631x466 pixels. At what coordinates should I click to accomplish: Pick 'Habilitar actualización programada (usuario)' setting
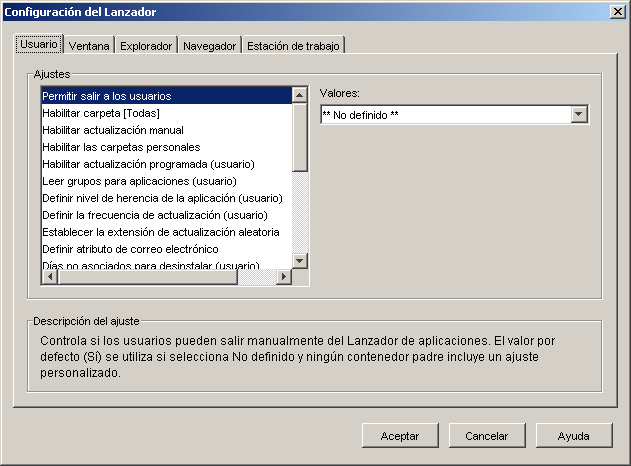[148, 164]
